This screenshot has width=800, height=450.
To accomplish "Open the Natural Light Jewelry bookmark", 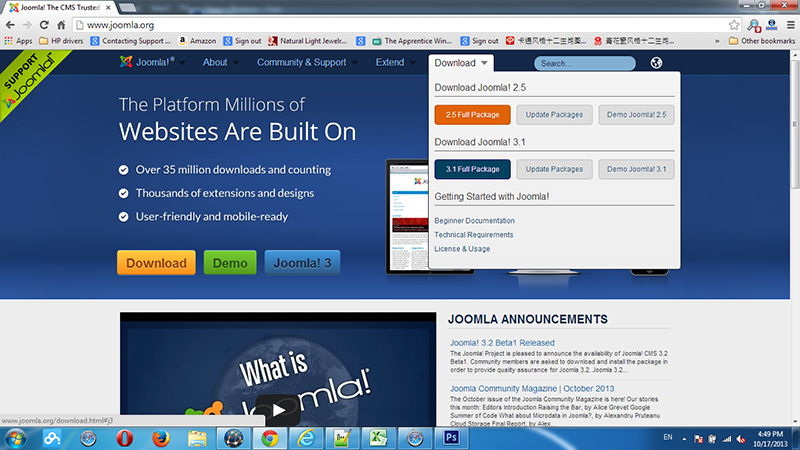I will pos(308,41).
